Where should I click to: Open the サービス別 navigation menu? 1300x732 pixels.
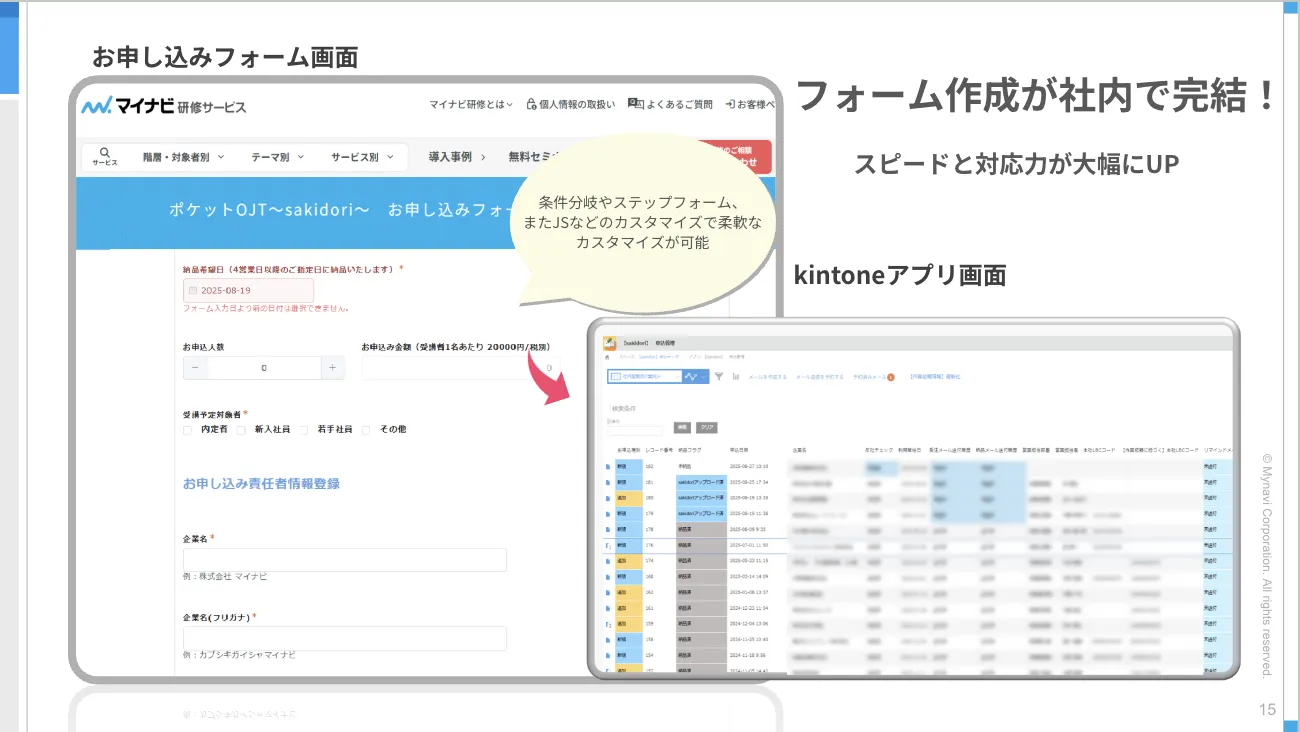click(362, 157)
